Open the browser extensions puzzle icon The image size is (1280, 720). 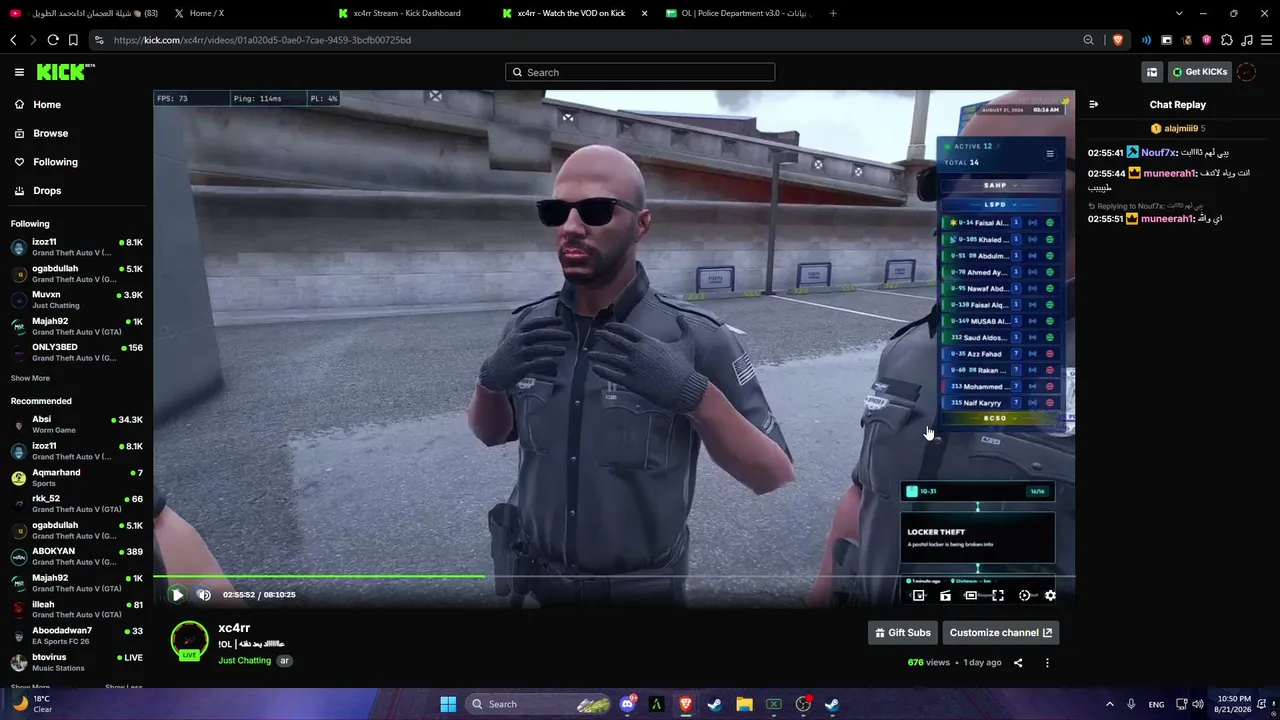(1227, 40)
